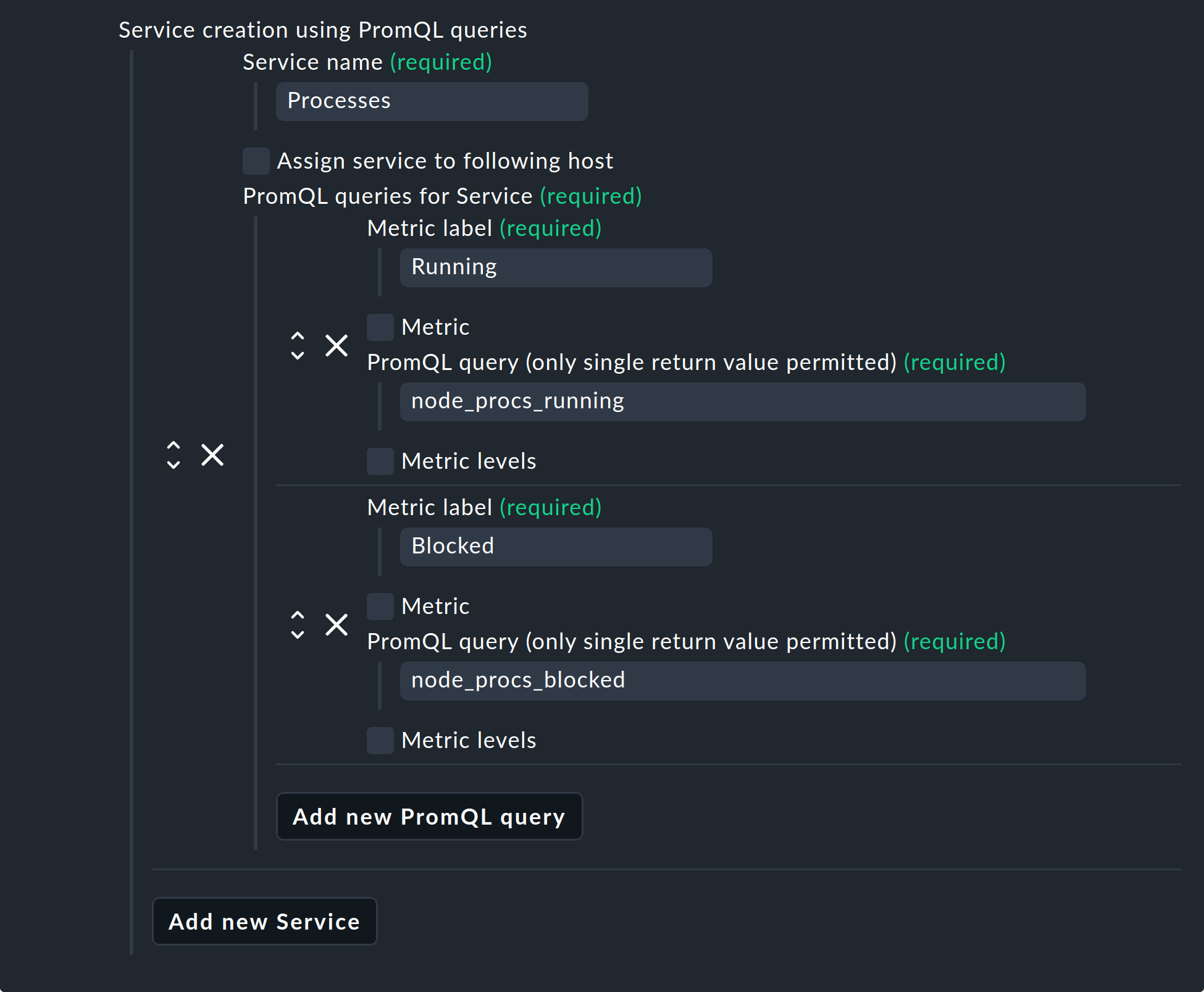Image resolution: width=1204 pixels, height=992 pixels.
Task: Enable Metric levels for the Running query
Action: pos(380,461)
